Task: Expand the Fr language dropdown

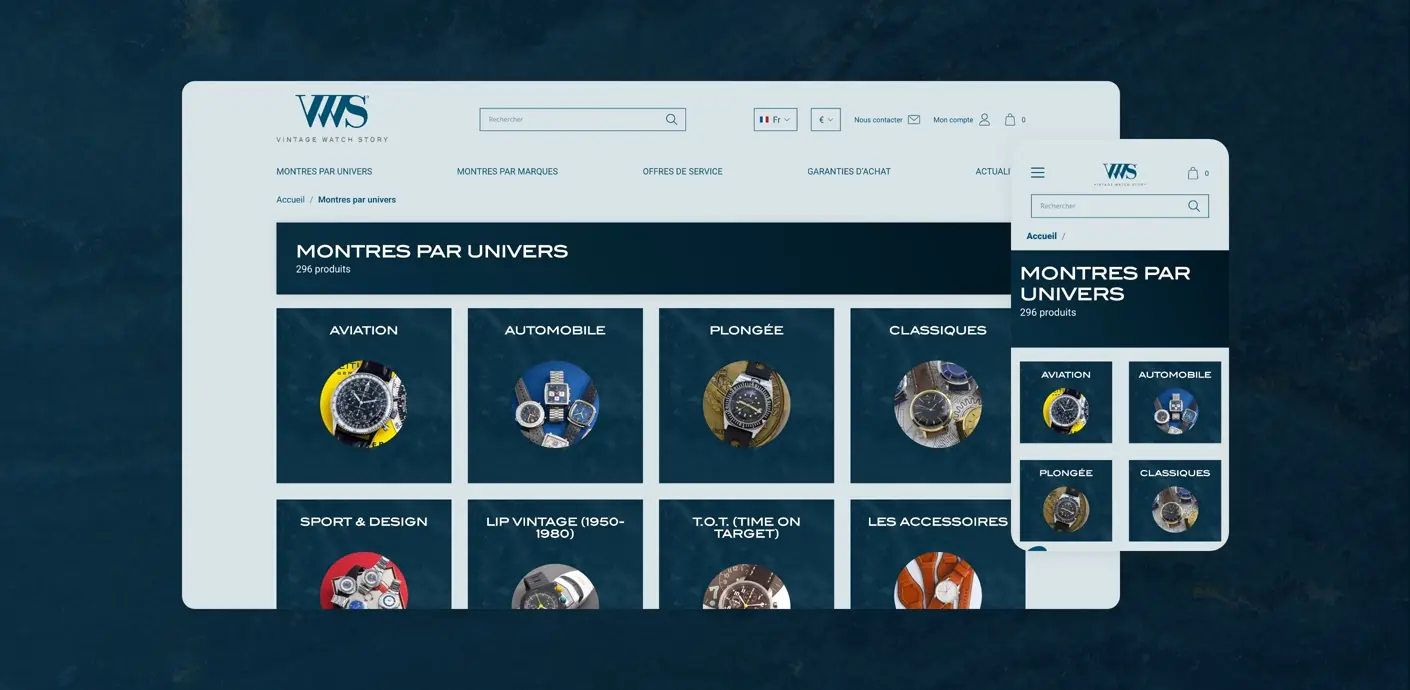Action: click(775, 120)
